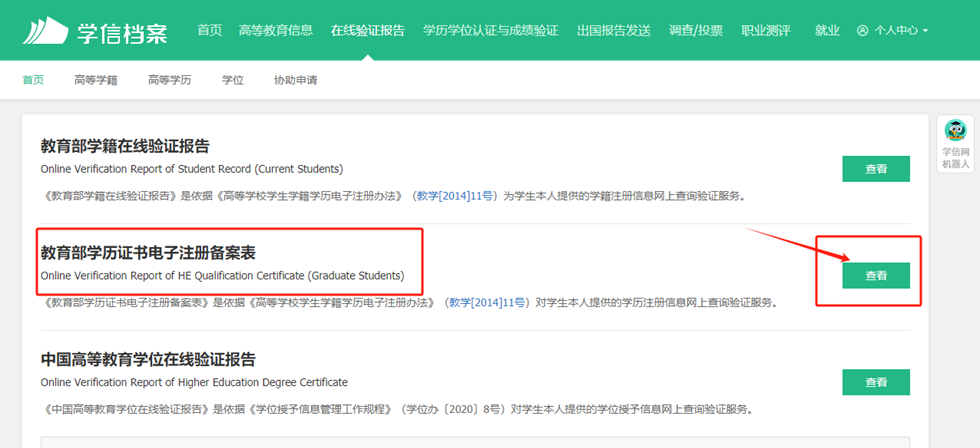Click 查看 for 教育部学籍在线验证报告
The height and width of the screenshot is (448, 980).
tap(875, 169)
